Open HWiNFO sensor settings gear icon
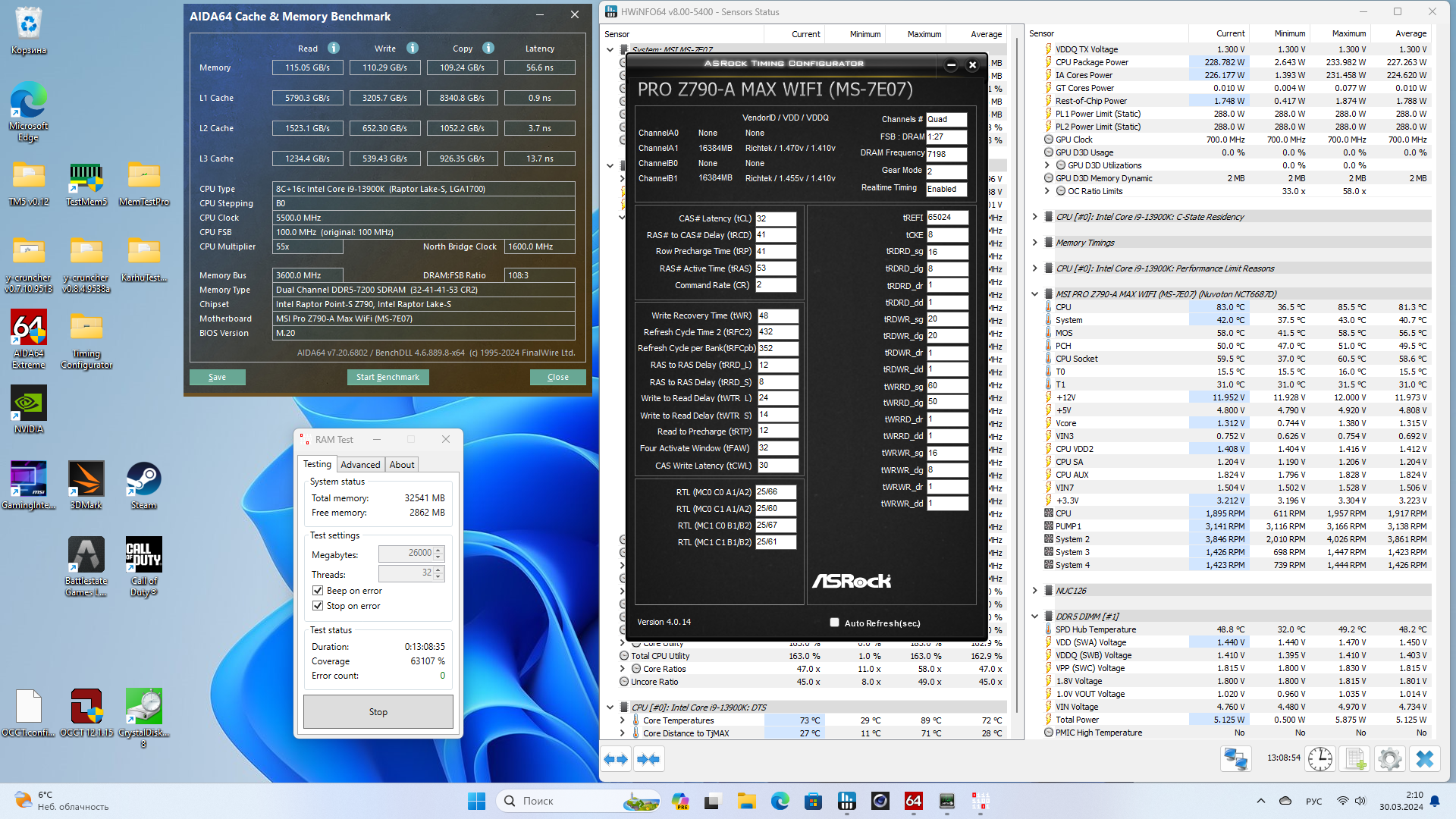Screen dimensions: 1456x819 (1390, 758)
